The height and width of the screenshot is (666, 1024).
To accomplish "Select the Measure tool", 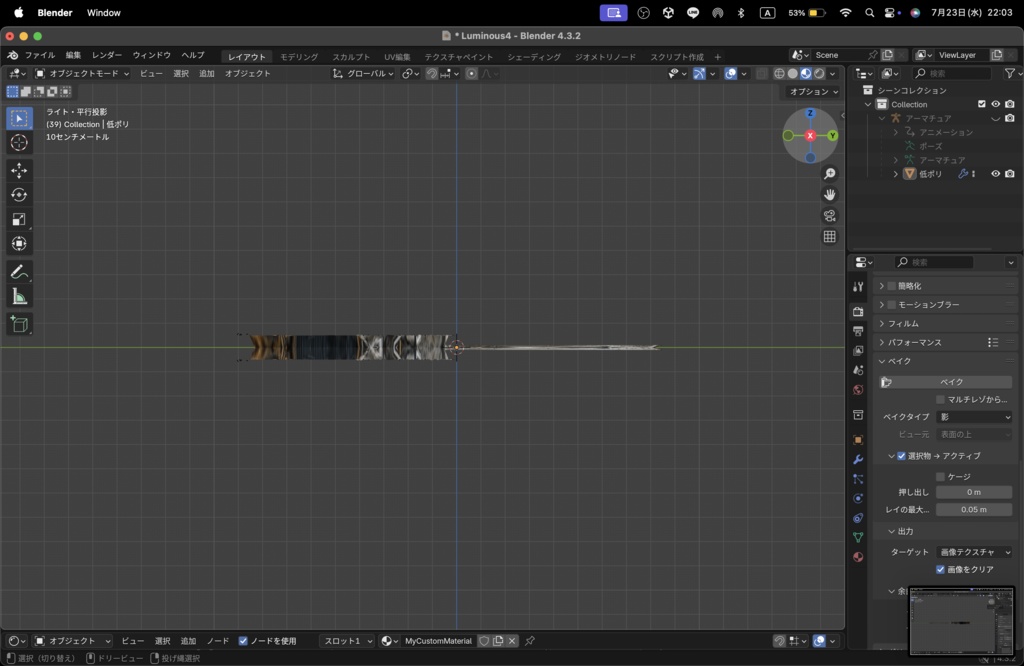I will [x=19, y=296].
